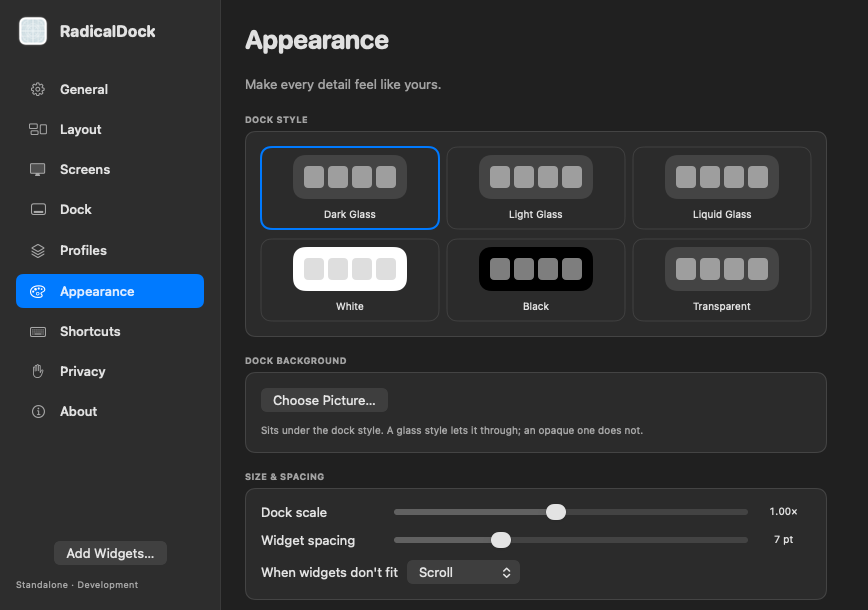
Task: Click the RadicalDock title text
Action: click(x=107, y=32)
